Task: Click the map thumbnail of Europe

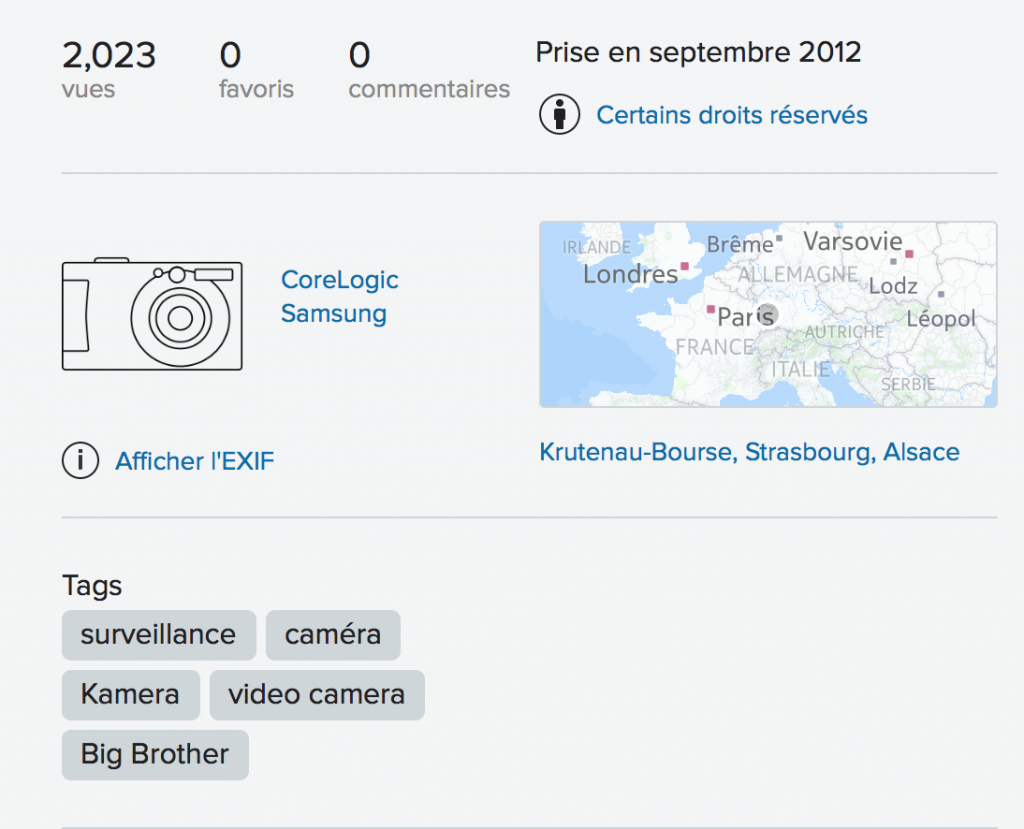Action: click(768, 314)
